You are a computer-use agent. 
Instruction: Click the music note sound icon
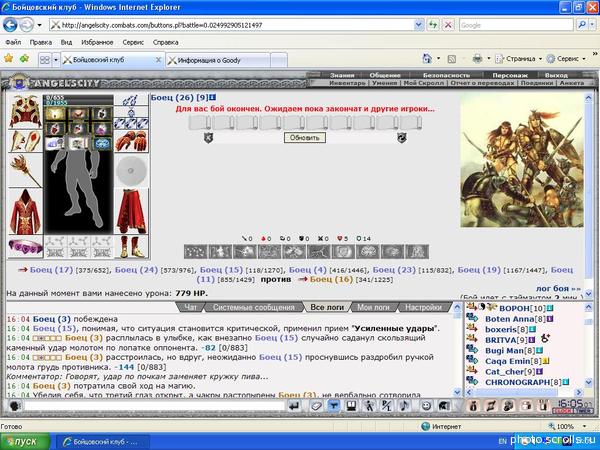click(x=404, y=406)
